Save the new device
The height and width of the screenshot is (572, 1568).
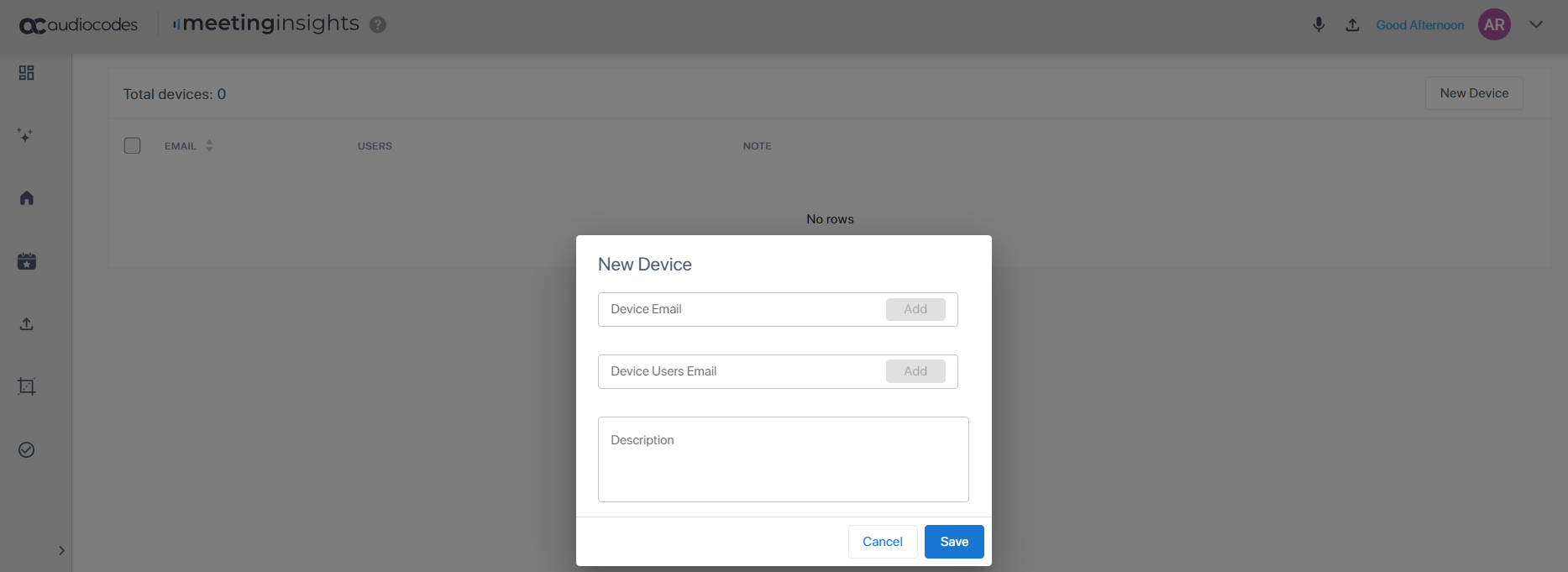point(954,542)
